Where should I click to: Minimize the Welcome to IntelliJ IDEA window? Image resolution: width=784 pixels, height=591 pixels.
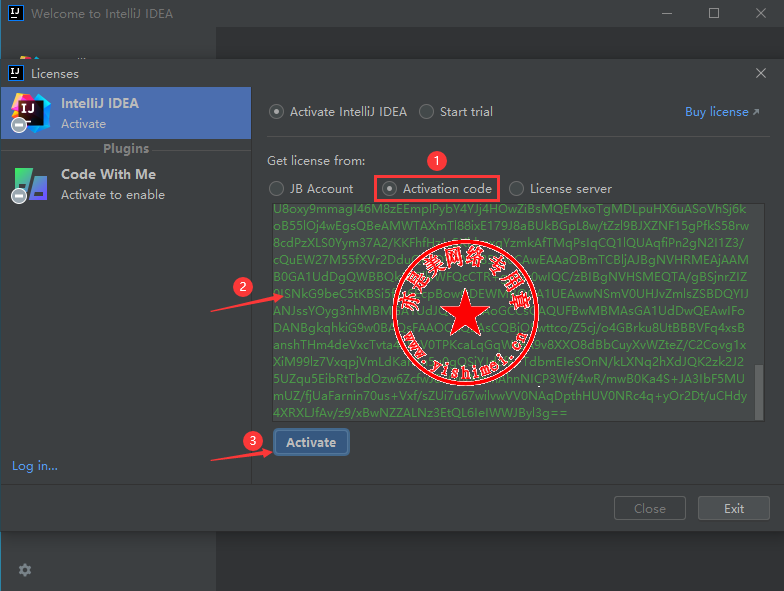point(666,13)
